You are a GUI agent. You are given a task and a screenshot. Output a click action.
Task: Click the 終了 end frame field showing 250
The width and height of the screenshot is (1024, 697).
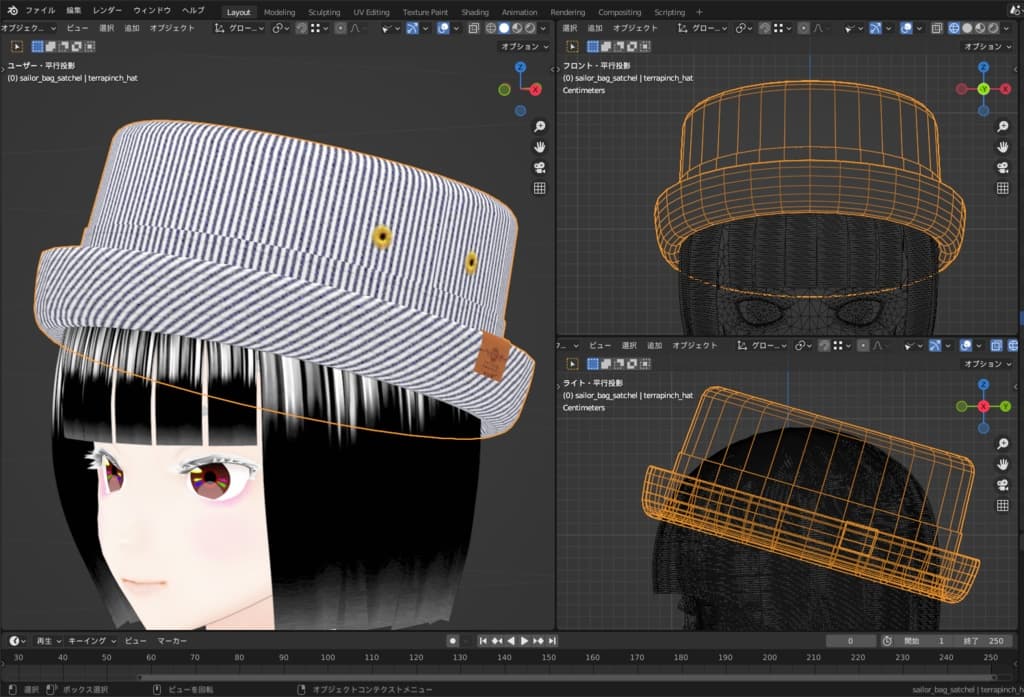(x=983, y=640)
